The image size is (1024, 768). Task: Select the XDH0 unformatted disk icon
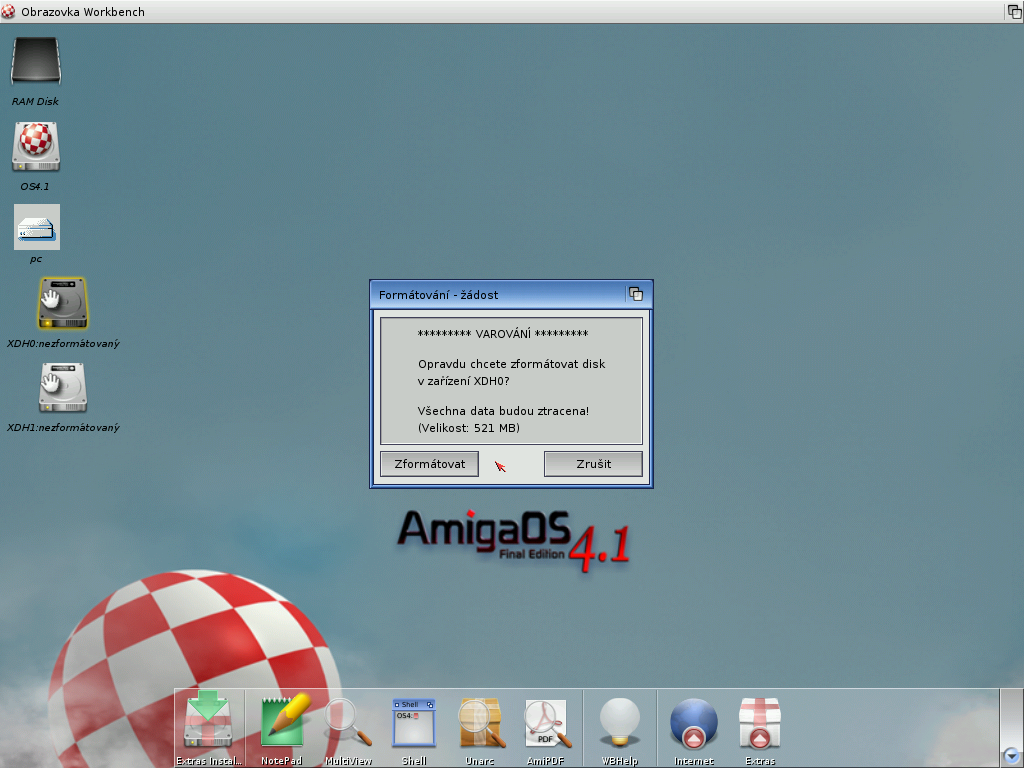(62, 303)
